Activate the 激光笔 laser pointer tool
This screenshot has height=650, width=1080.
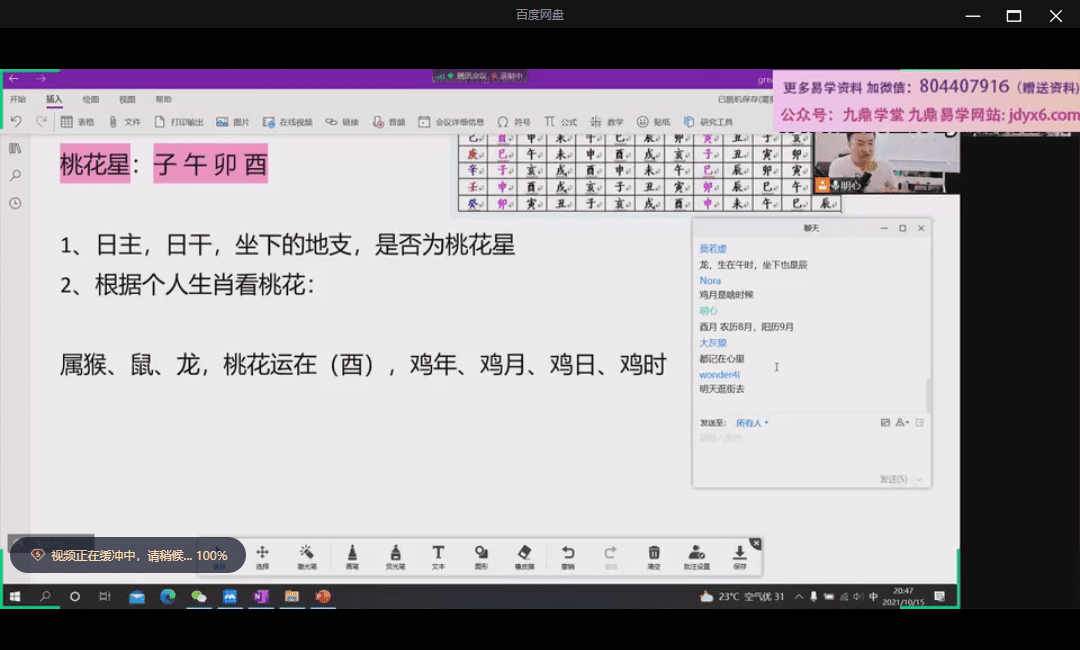point(307,556)
